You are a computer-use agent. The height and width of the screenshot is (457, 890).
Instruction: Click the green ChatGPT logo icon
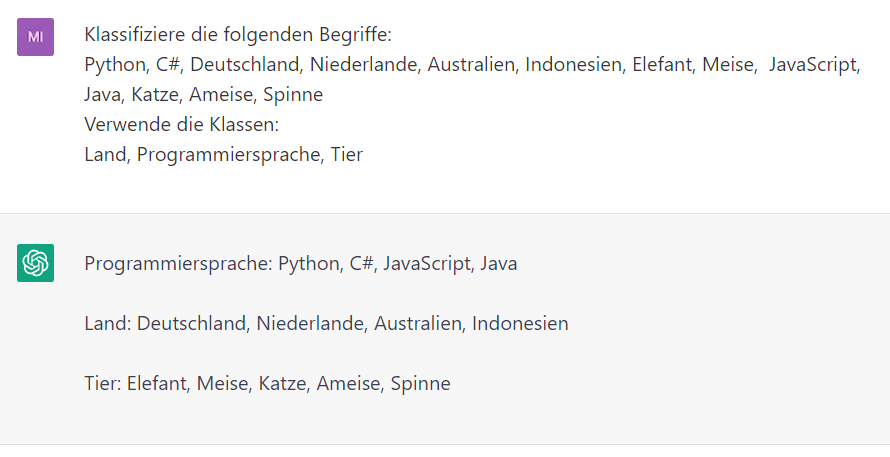click(35, 263)
